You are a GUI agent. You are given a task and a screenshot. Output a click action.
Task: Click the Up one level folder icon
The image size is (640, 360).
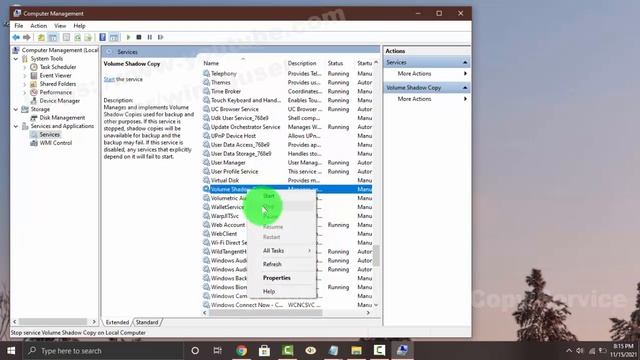[41, 37]
